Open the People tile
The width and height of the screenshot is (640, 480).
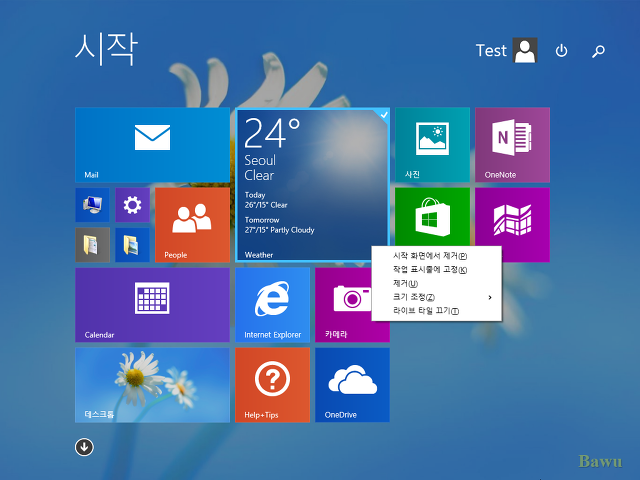click(x=192, y=224)
